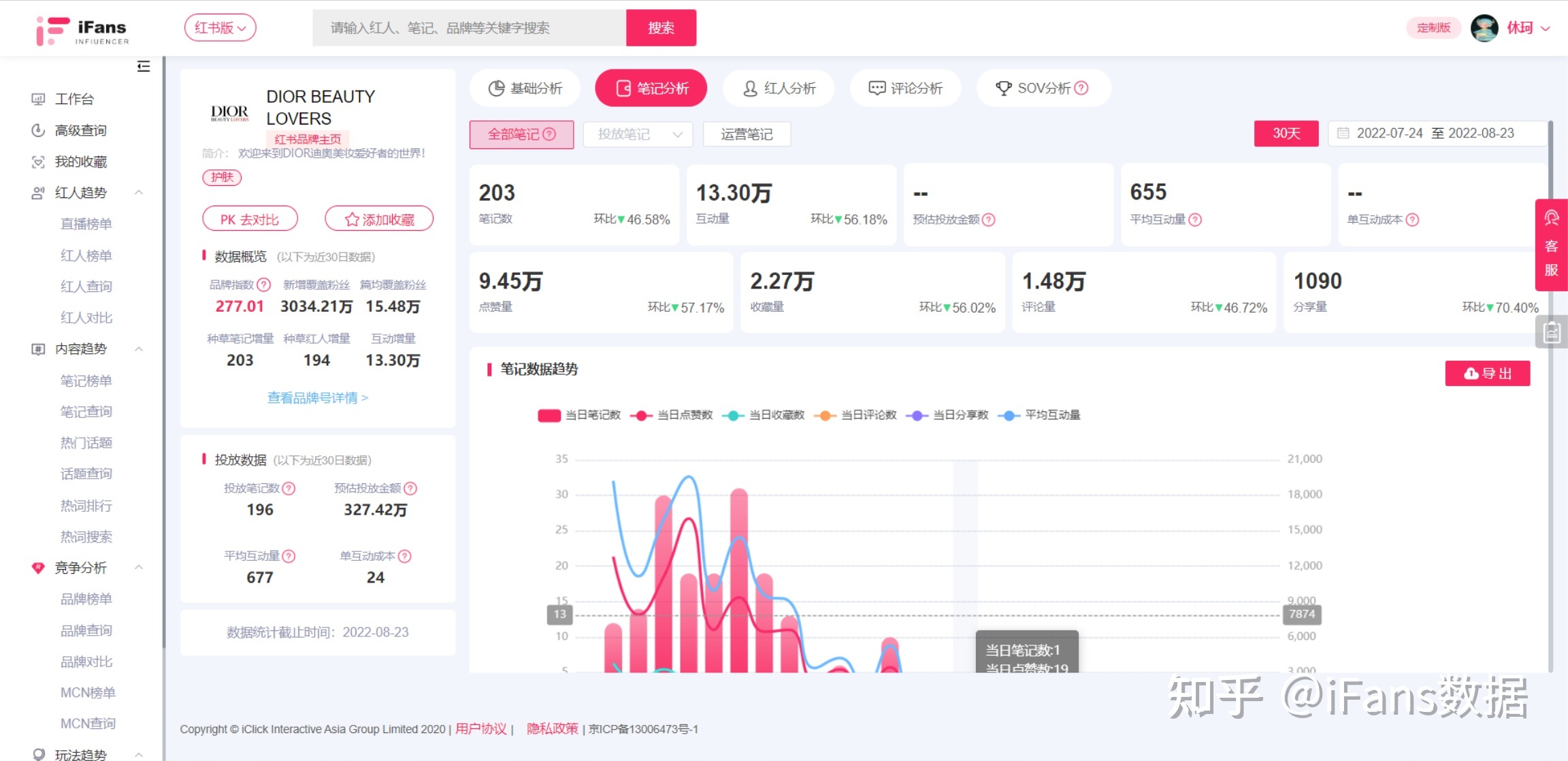1568x761 pixels.
Task: Open MCN榜单 in sidebar
Action: (88, 693)
